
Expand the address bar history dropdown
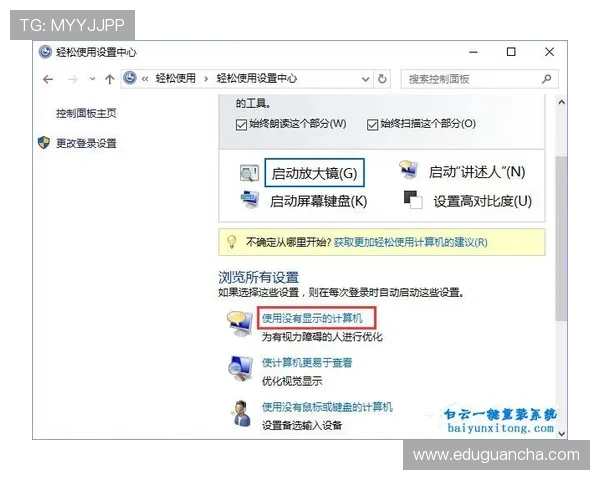(365, 79)
